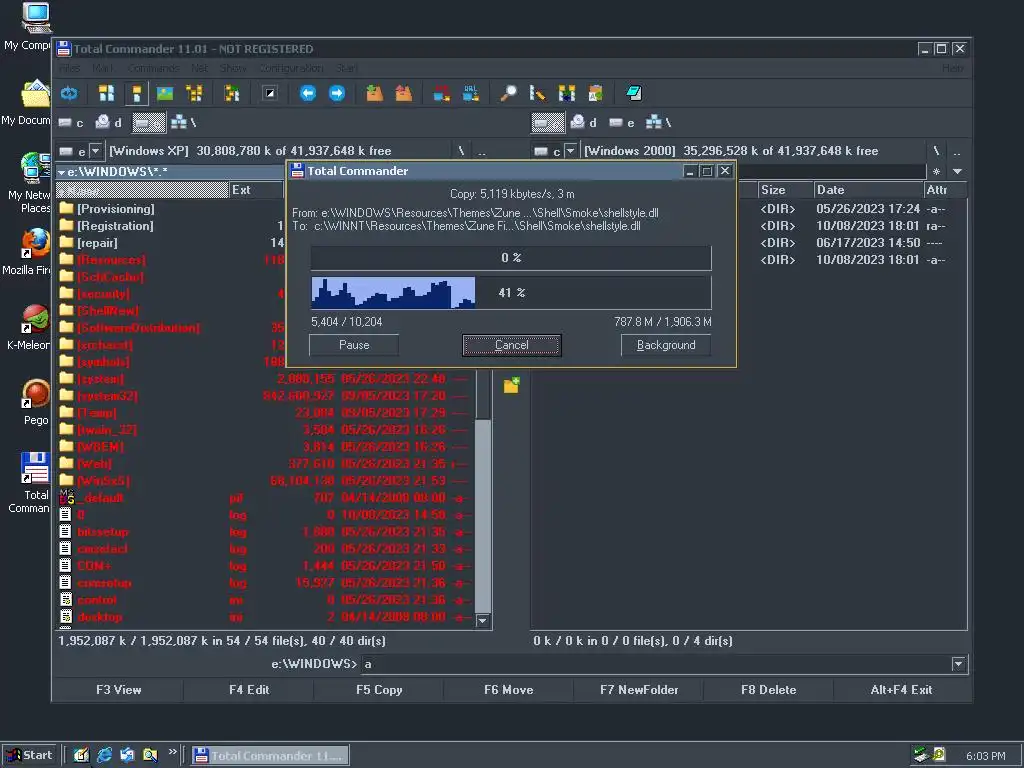Open left panel drive e dropdown
The height and width of the screenshot is (768, 1024).
95,151
